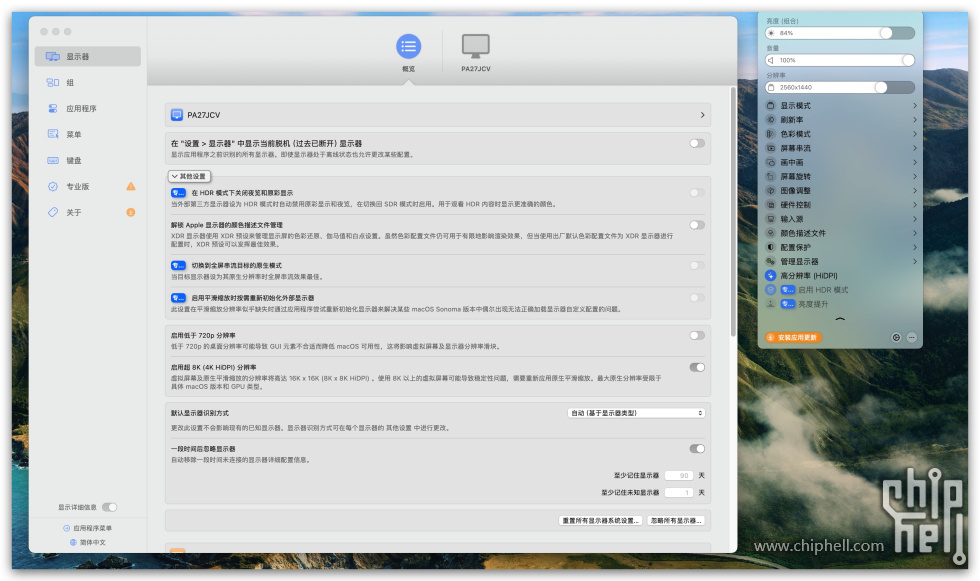The image size is (980, 581).
Task: Click the settings window vertical scrollbar
Action: 733,212
